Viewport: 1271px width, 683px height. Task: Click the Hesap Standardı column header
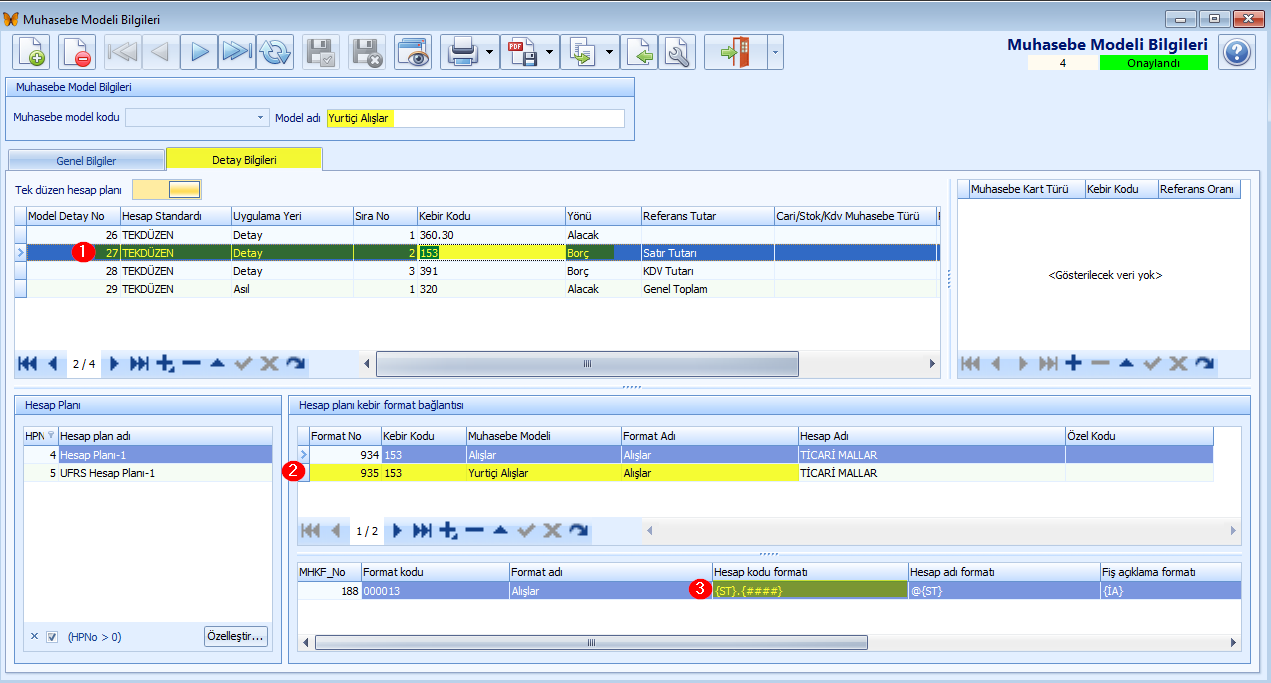click(175, 215)
